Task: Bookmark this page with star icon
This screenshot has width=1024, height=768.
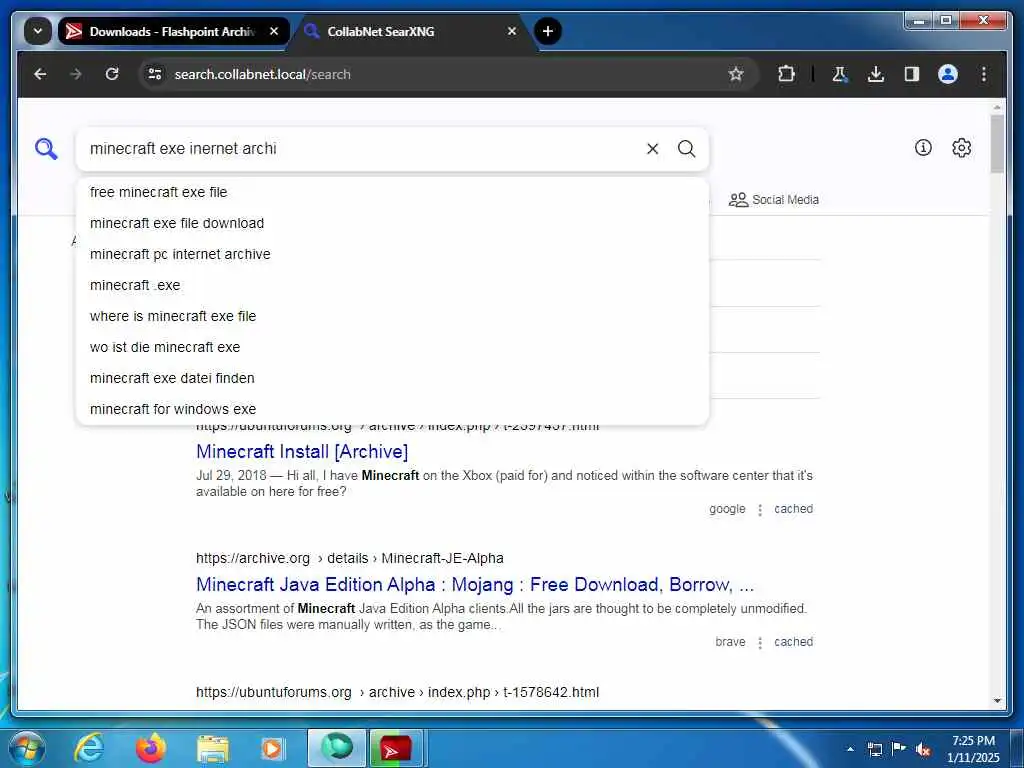Action: pyautogui.click(x=736, y=74)
